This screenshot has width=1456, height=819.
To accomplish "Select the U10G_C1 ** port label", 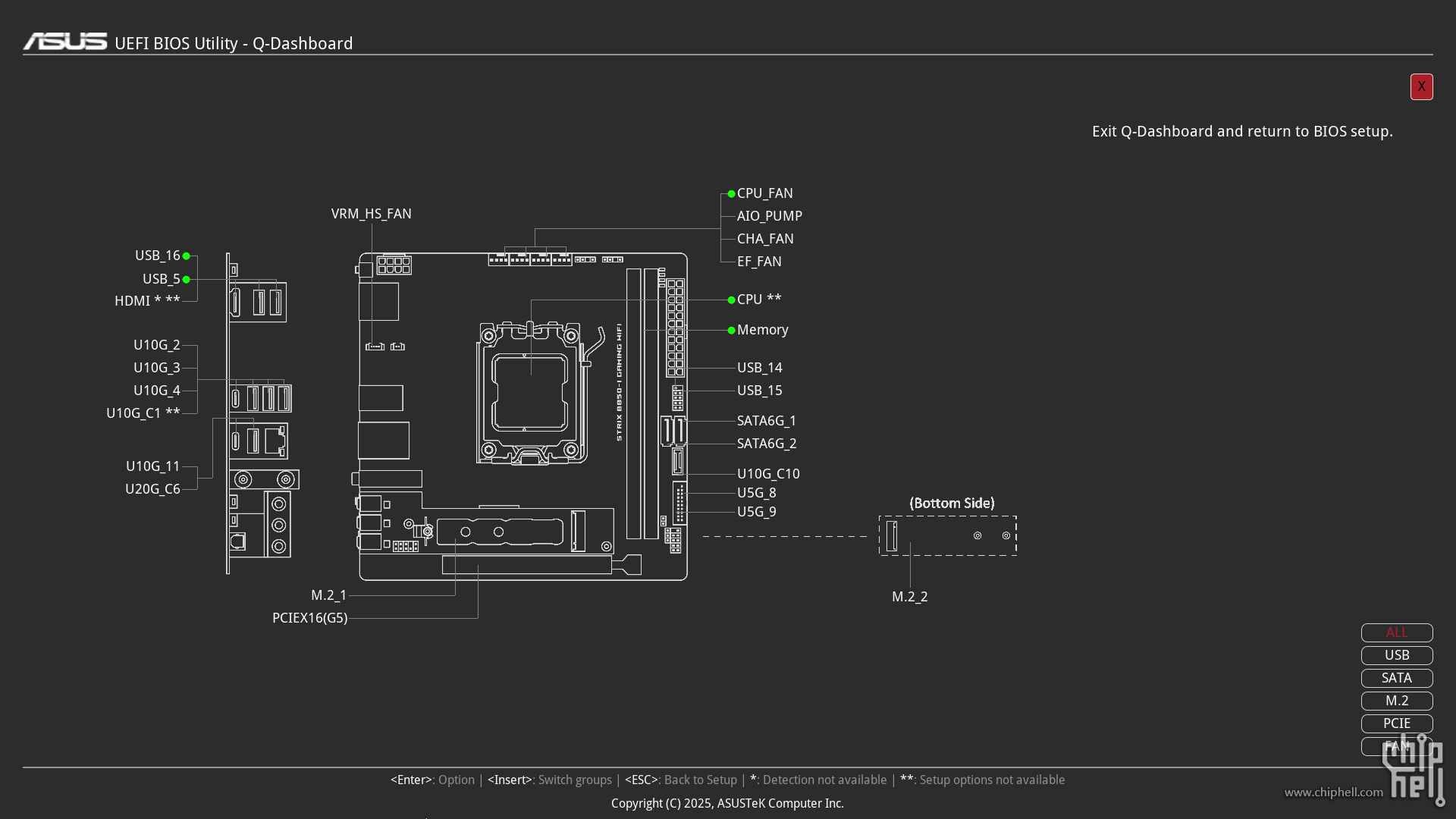I will [x=143, y=413].
